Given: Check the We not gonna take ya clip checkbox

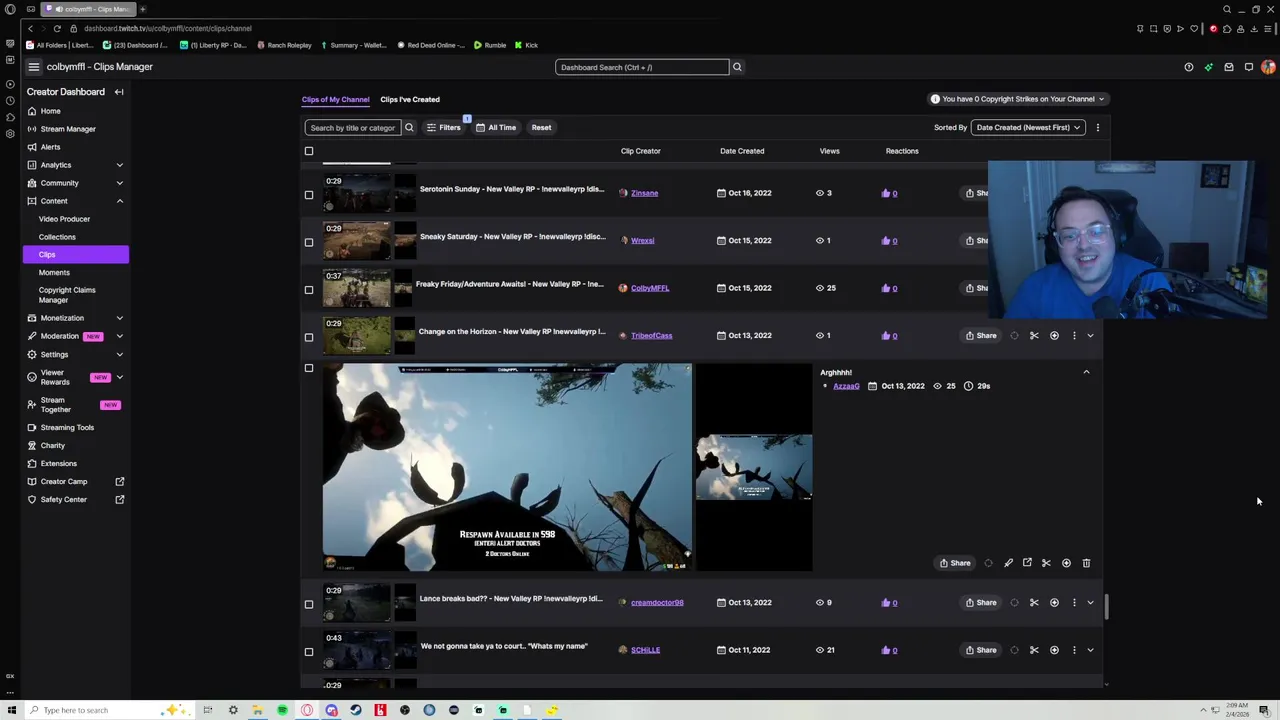Looking at the screenshot, I should click(x=309, y=651).
